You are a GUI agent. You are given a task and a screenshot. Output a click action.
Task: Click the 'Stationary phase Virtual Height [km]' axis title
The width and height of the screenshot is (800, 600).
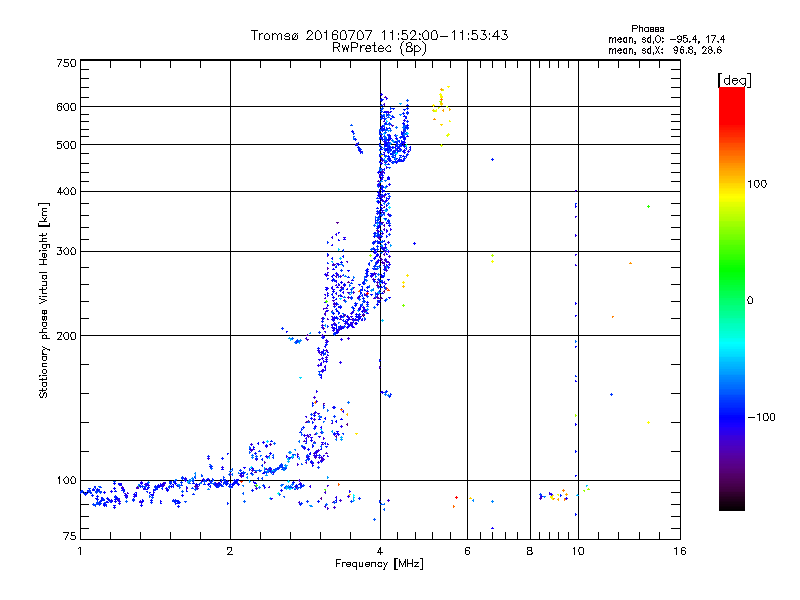click(x=44, y=300)
